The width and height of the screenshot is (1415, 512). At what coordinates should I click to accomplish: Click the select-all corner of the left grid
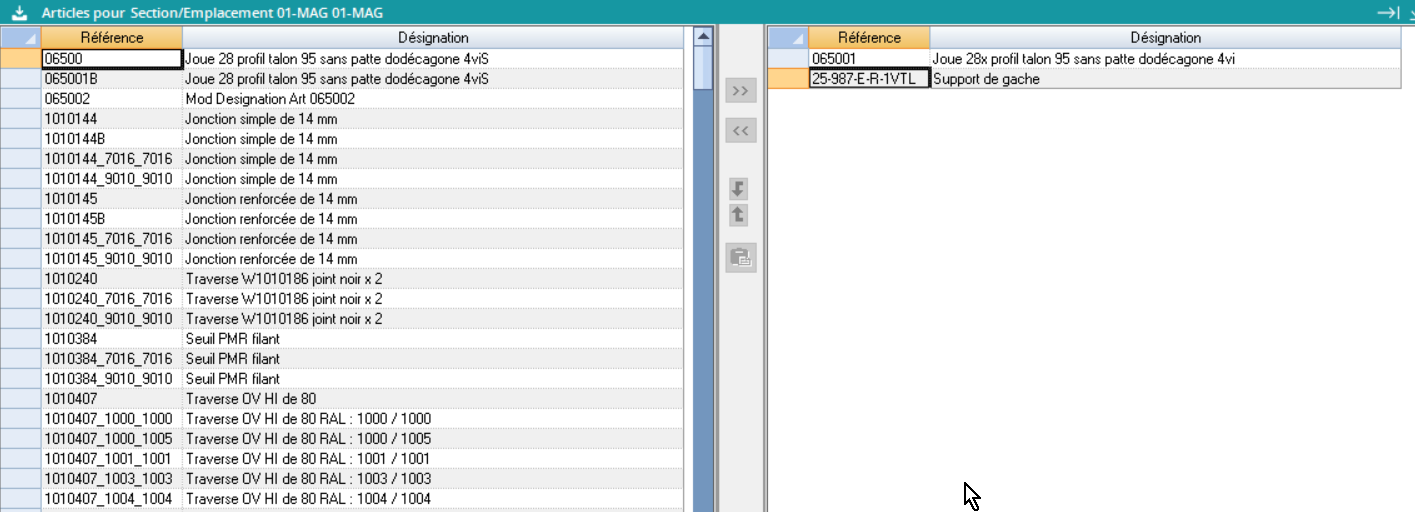pos(20,38)
